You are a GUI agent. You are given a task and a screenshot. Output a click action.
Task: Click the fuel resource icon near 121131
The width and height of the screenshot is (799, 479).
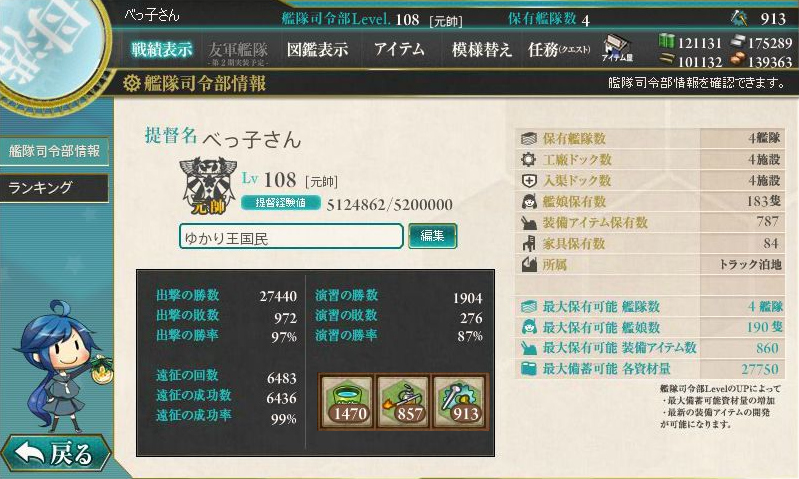click(x=666, y=41)
